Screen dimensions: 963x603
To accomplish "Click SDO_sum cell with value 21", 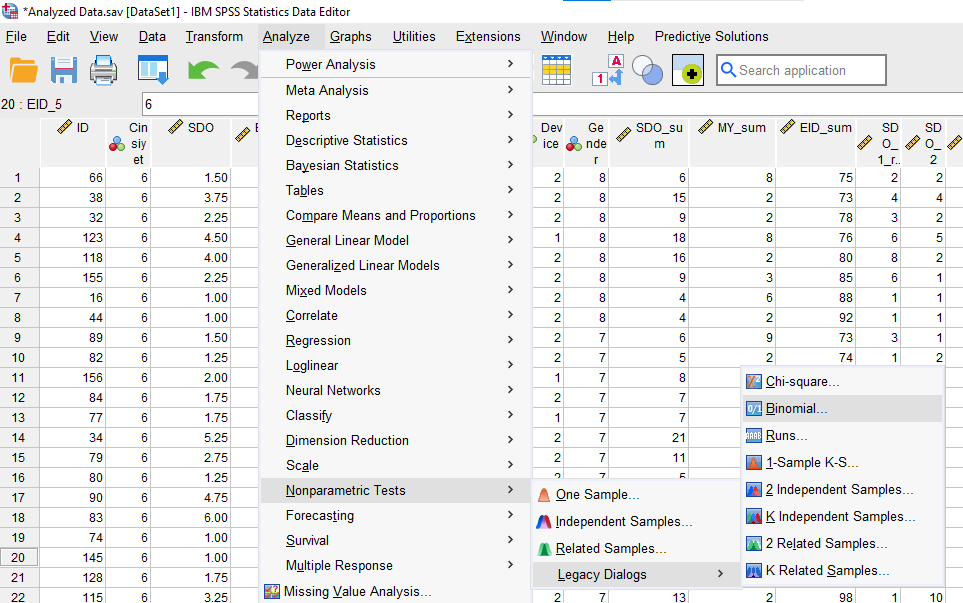I will (650, 438).
